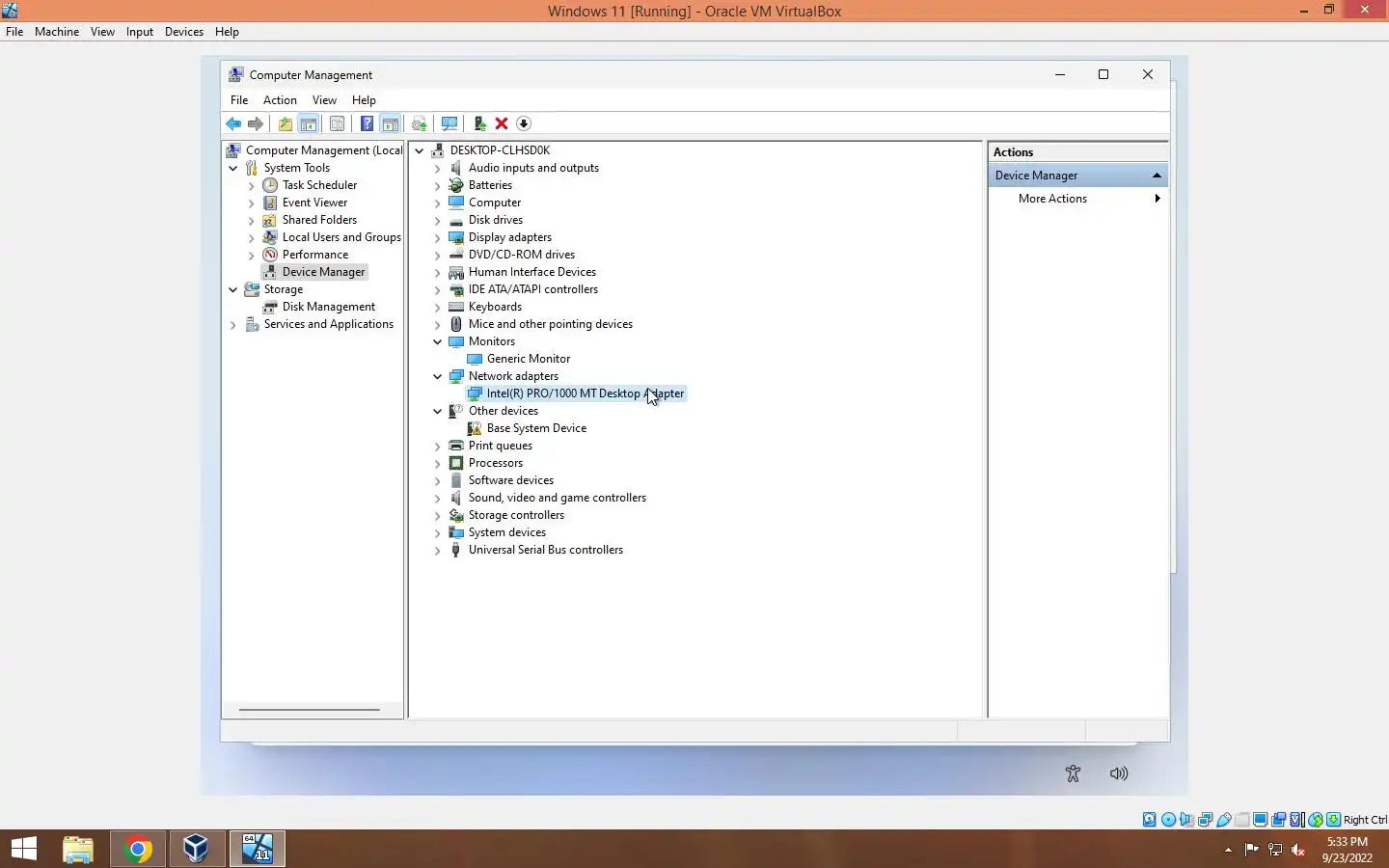Click the host clock showing 5:33 PM
The image size is (1389, 868).
[x=1348, y=842]
